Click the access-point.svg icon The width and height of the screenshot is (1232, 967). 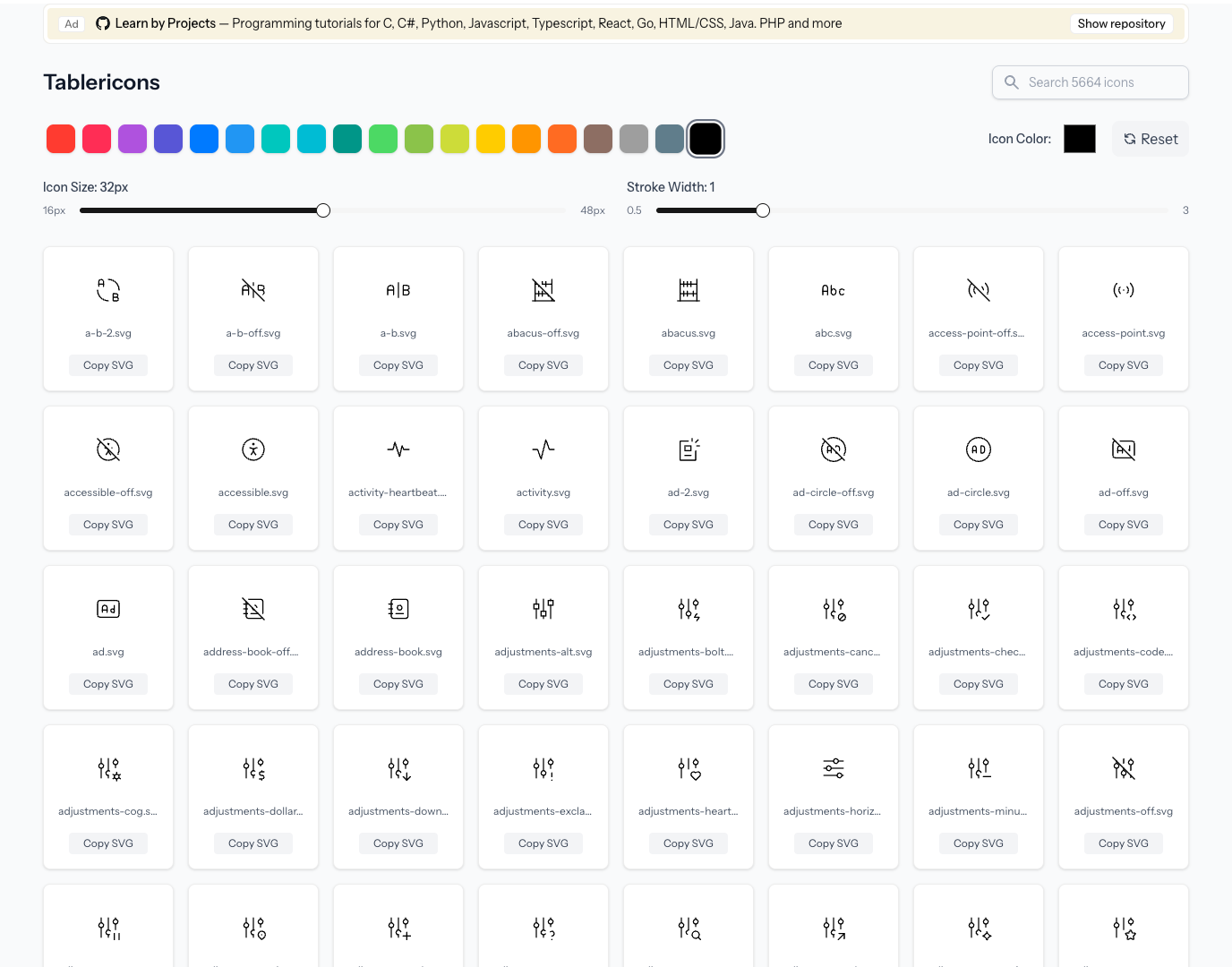pos(1123,289)
